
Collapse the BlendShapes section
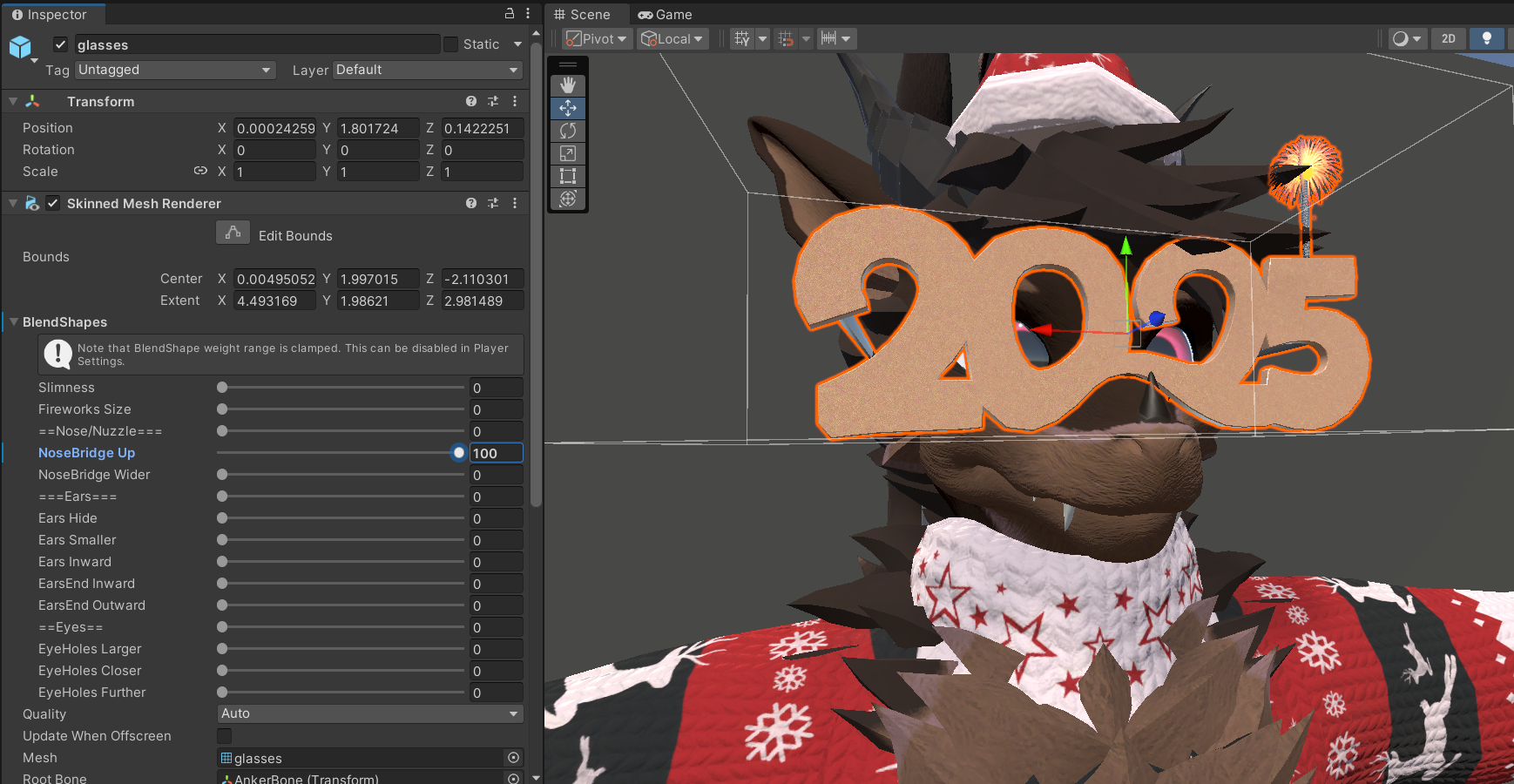click(14, 322)
